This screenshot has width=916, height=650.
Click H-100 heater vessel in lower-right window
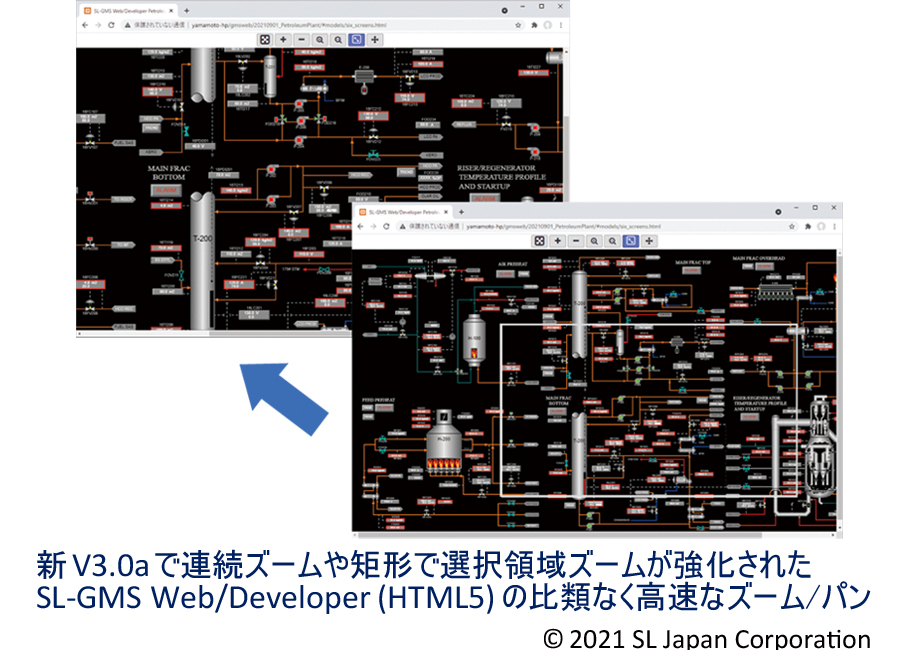pos(474,340)
